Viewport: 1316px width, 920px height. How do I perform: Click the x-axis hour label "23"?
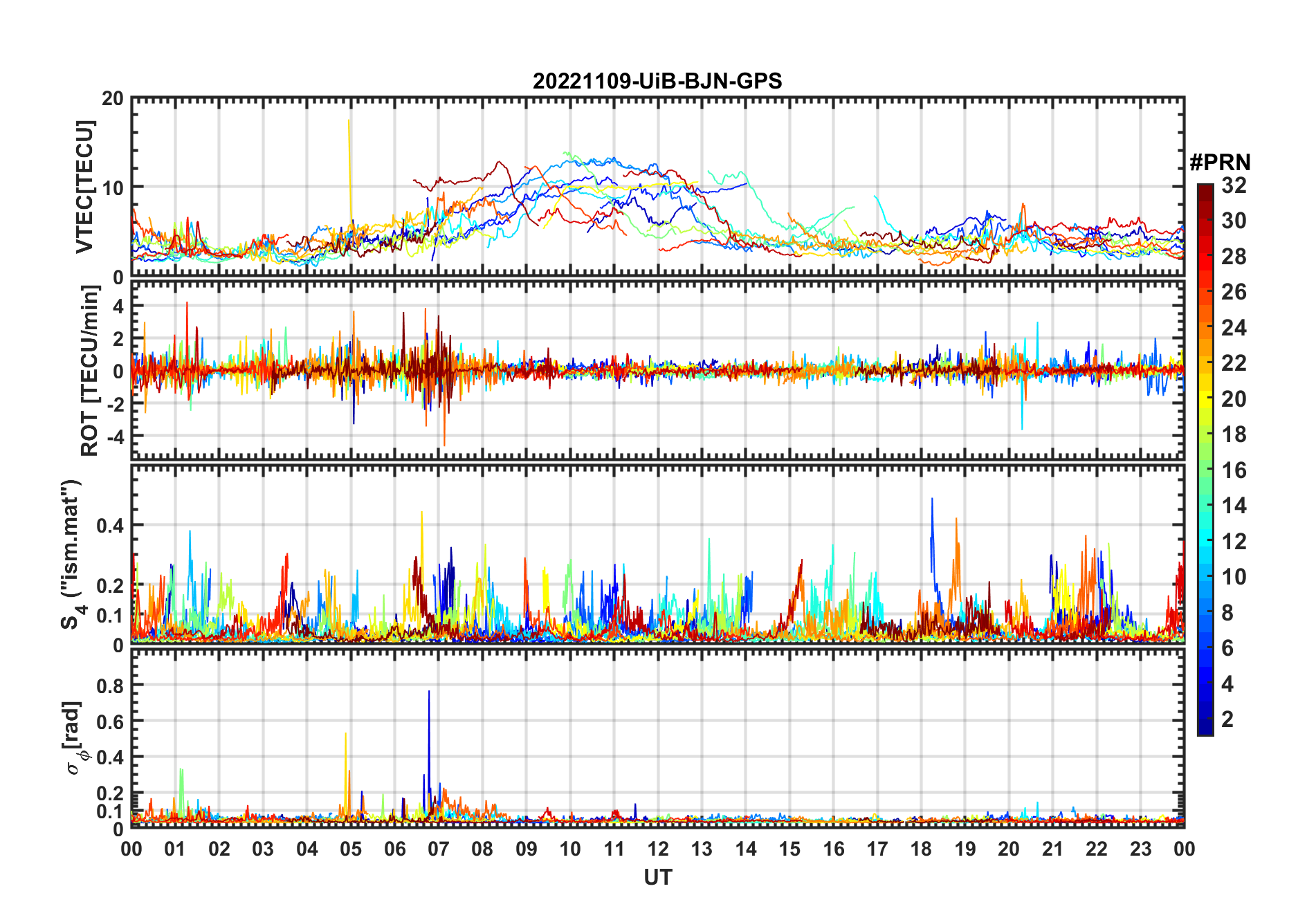[1140, 849]
